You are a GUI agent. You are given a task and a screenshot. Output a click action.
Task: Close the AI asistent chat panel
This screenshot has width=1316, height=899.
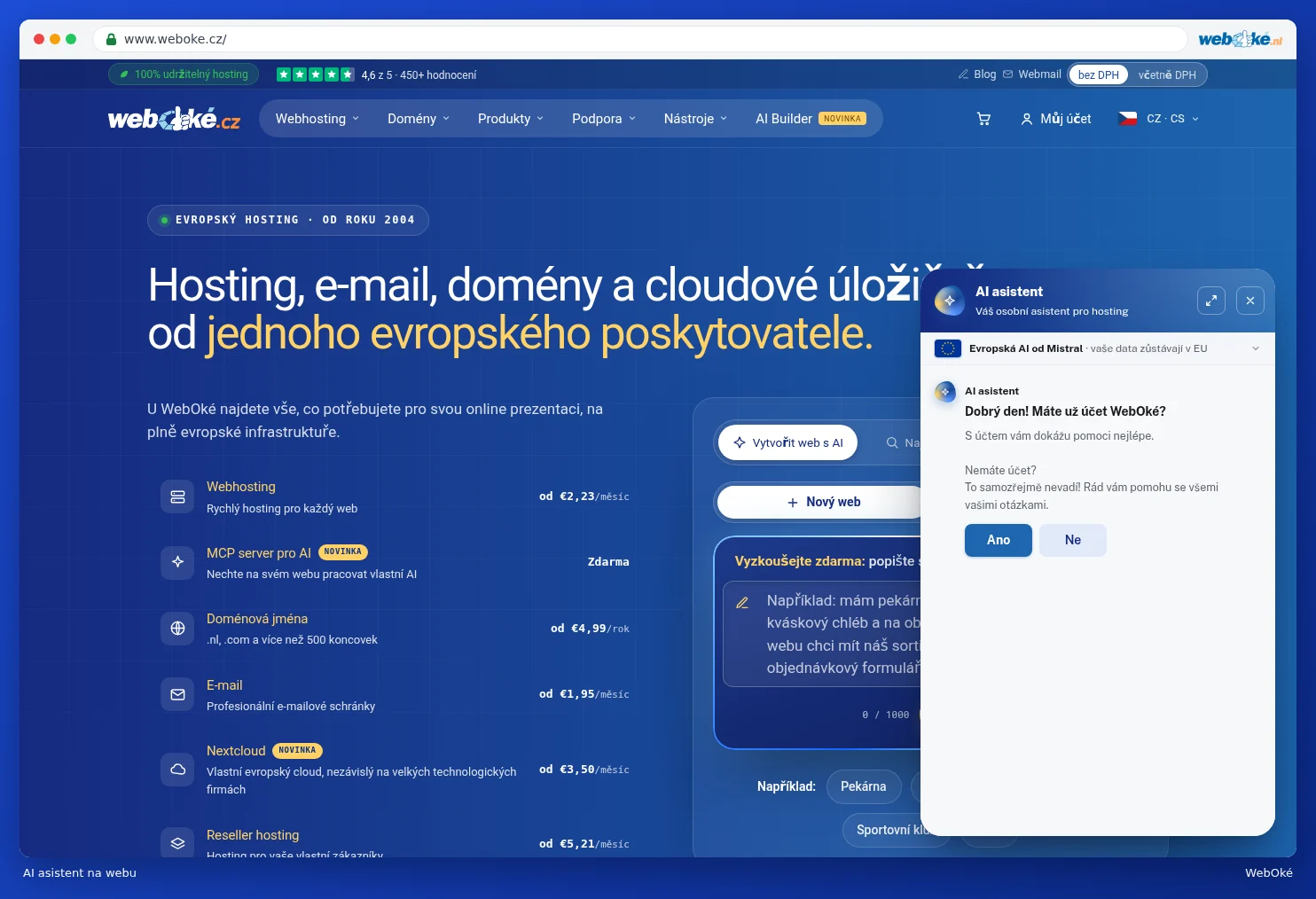pos(1250,301)
